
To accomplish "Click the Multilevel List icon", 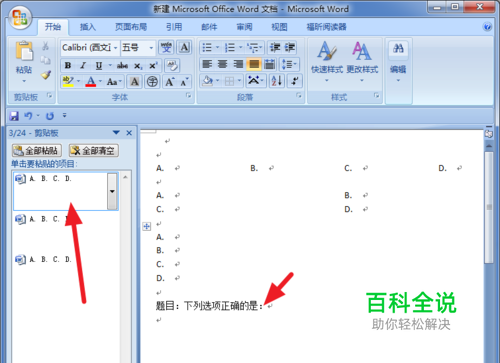I will point(253,47).
